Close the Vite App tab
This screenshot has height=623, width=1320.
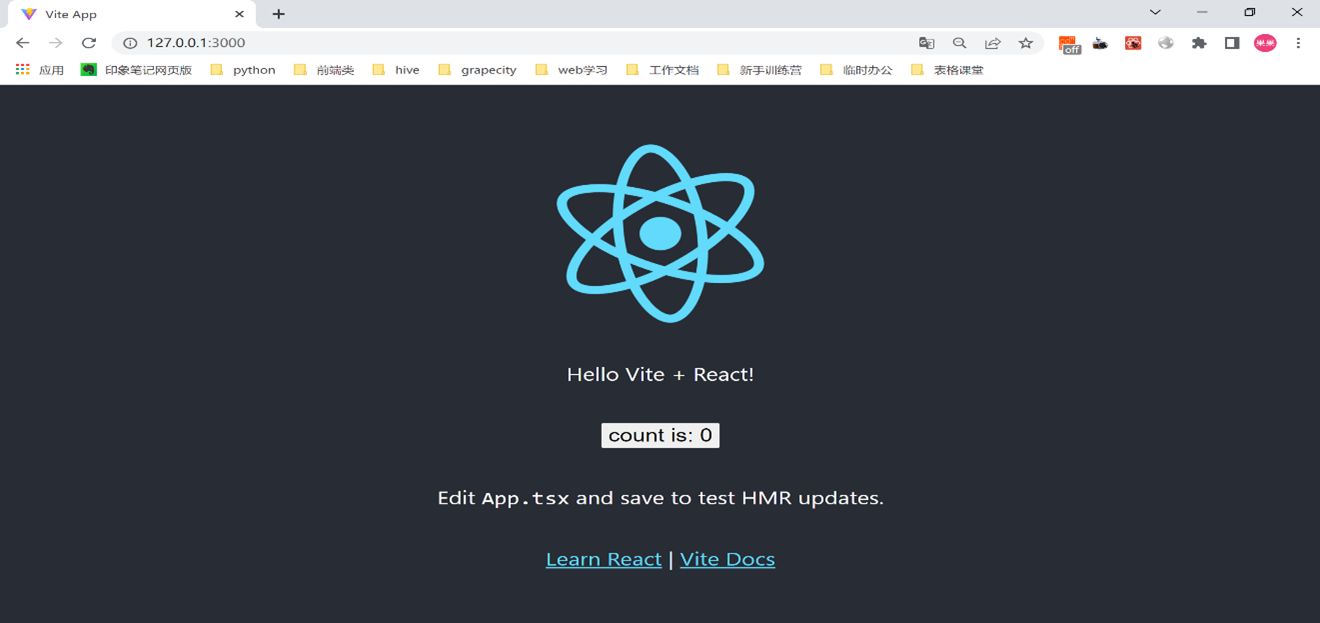pyautogui.click(x=238, y=14)
